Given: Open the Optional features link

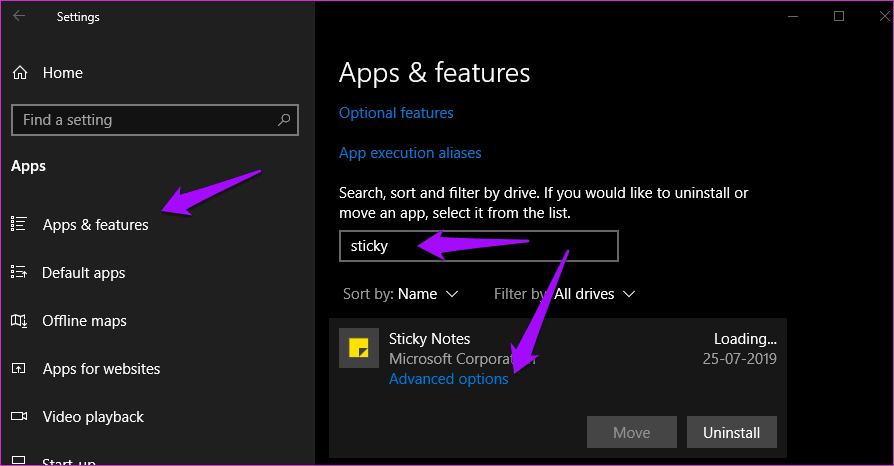Looking at the screenshot, I should point(396,113).
